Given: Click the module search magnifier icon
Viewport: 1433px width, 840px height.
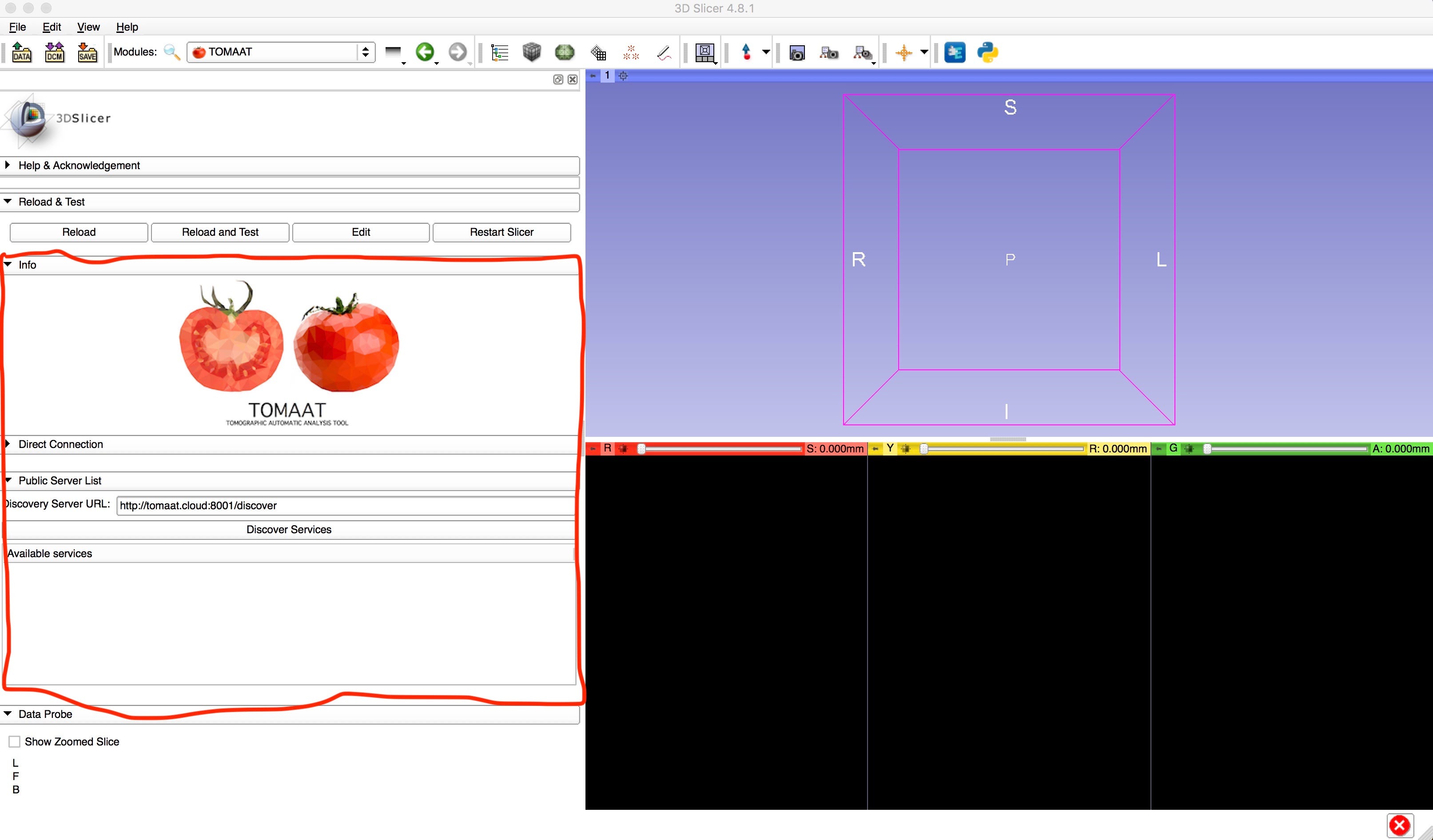Looking at the screenshot, I should 172,52.
